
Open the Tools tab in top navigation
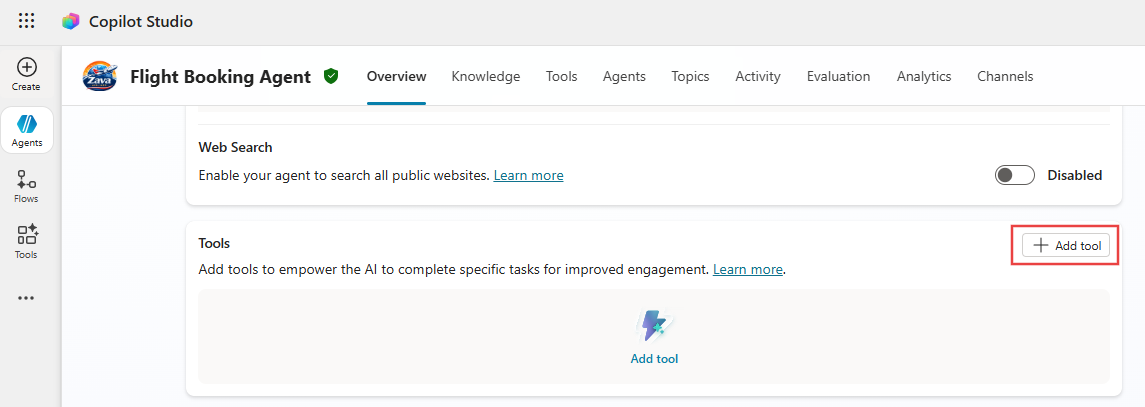pyautogui.click(x=562, y=76)
